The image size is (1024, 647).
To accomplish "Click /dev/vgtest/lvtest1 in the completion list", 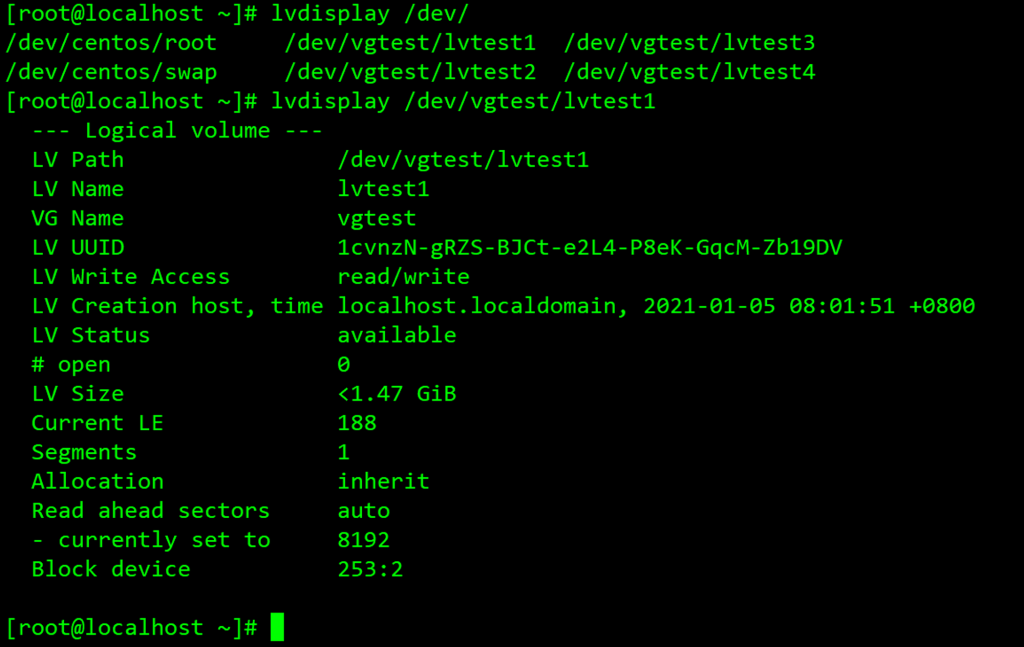I will [x=410, y=43].
